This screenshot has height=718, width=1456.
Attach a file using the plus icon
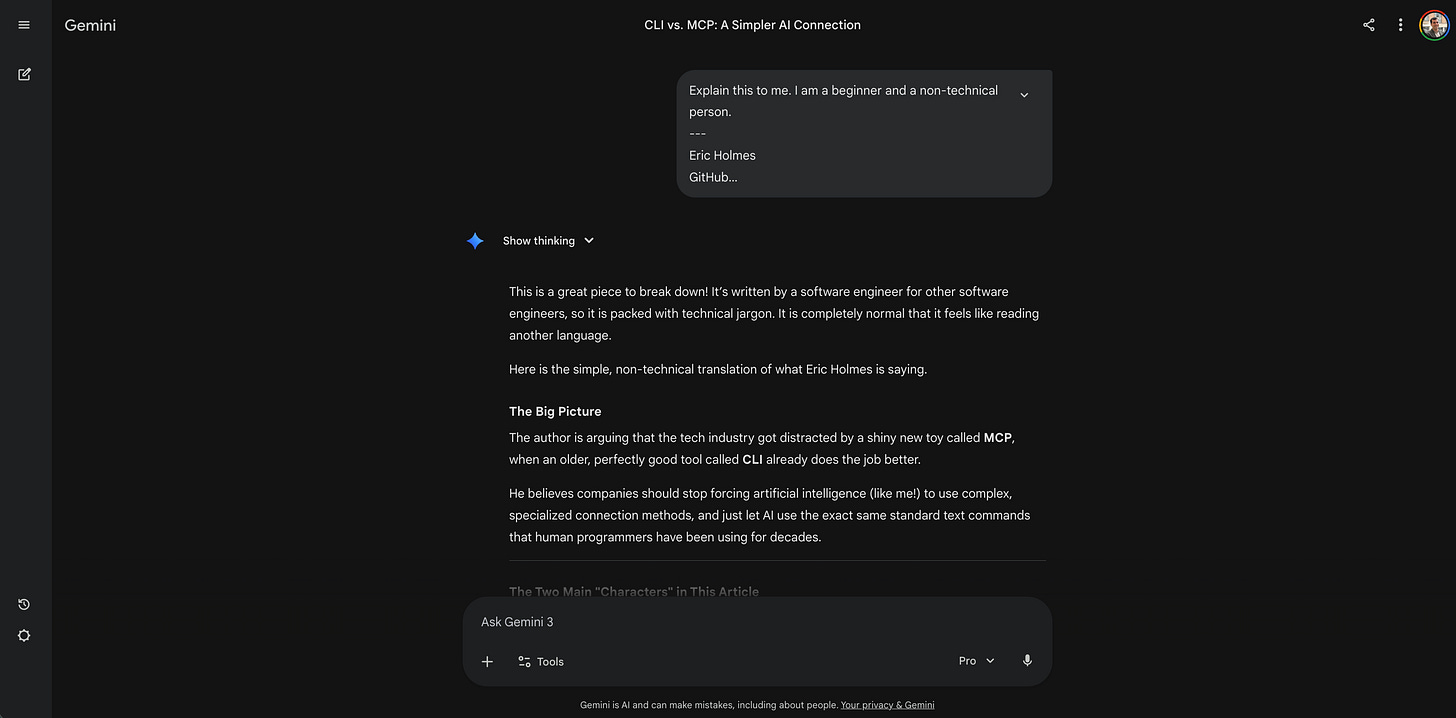point(487,661)
